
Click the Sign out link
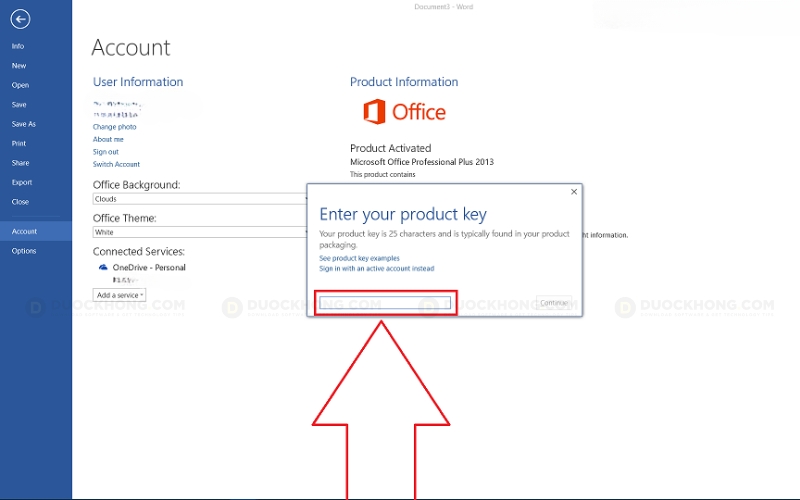click(x=106, y=152)
